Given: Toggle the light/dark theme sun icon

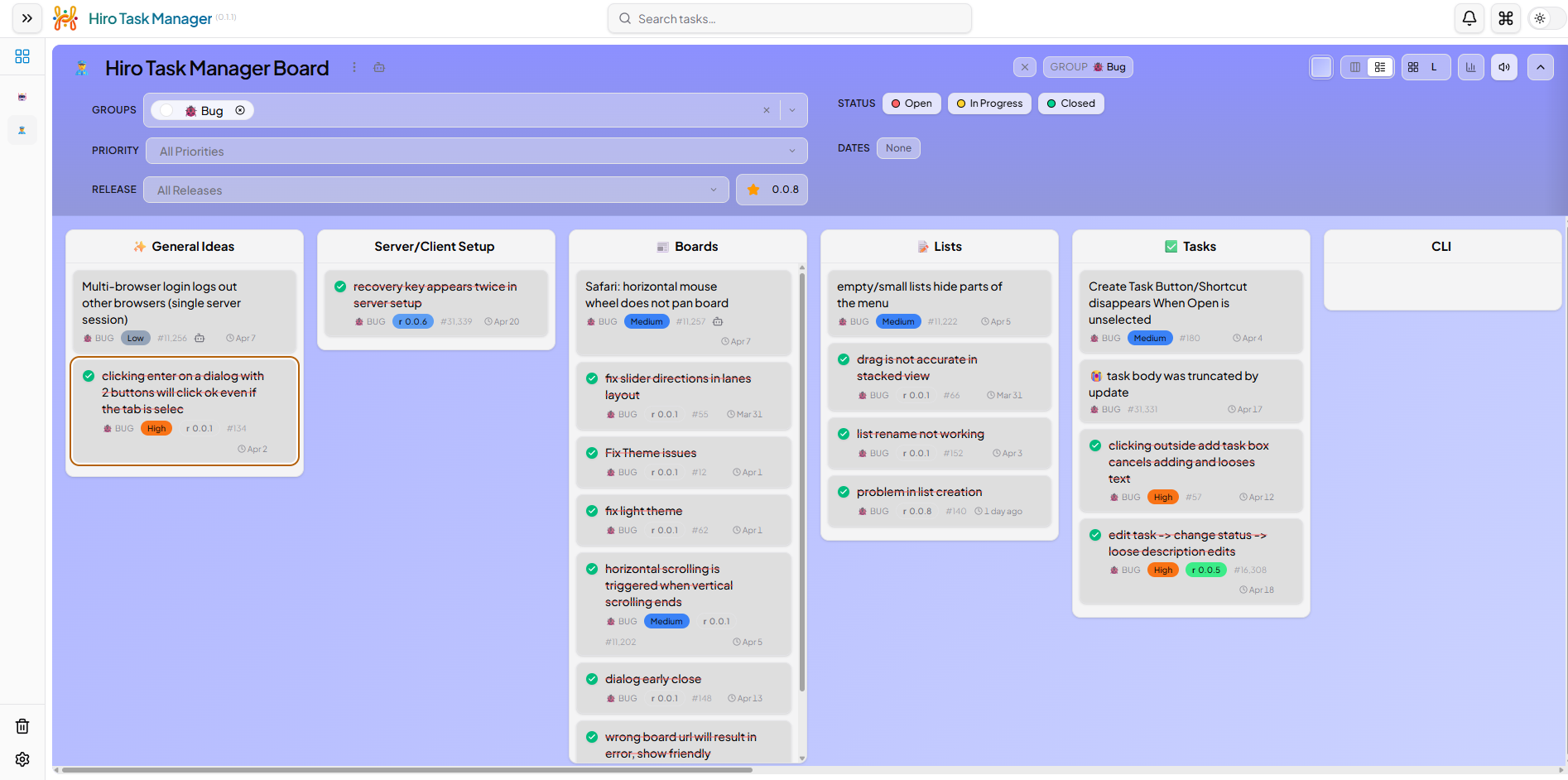Looking at the screenshot, I should tap(1541, 18).
